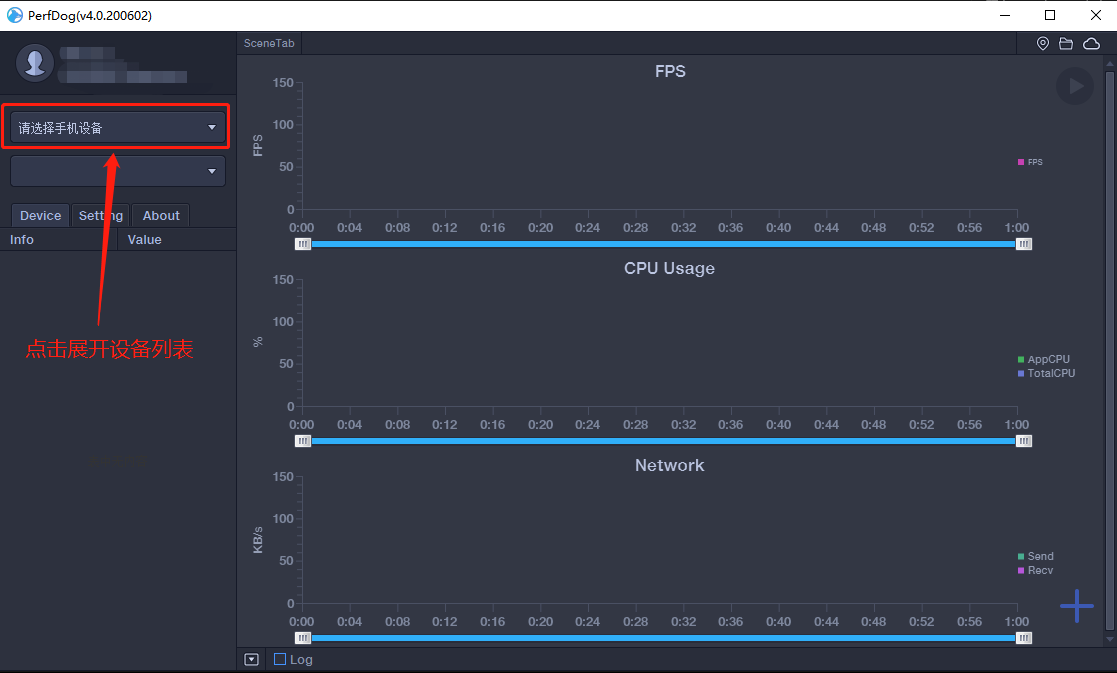Viewport: 1117px width, 673px height.
Task: Open the folder icon in top bar
Action: pos(1066,43)
